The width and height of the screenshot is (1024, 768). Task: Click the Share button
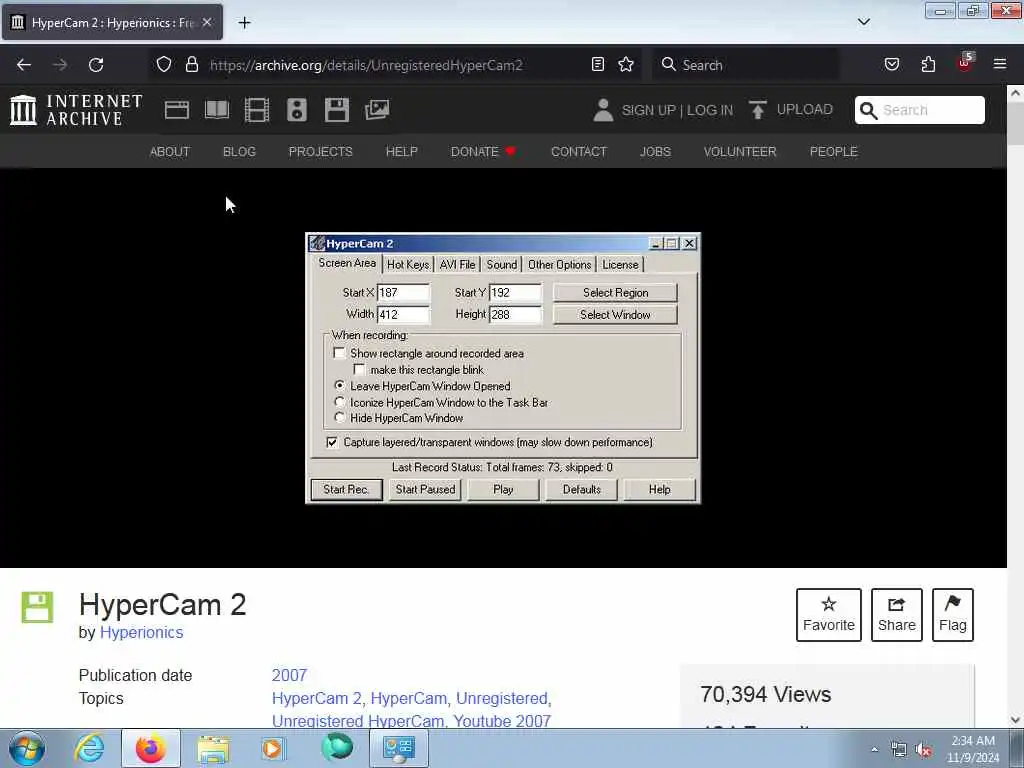pyautogui.click(x=897, y=615)
